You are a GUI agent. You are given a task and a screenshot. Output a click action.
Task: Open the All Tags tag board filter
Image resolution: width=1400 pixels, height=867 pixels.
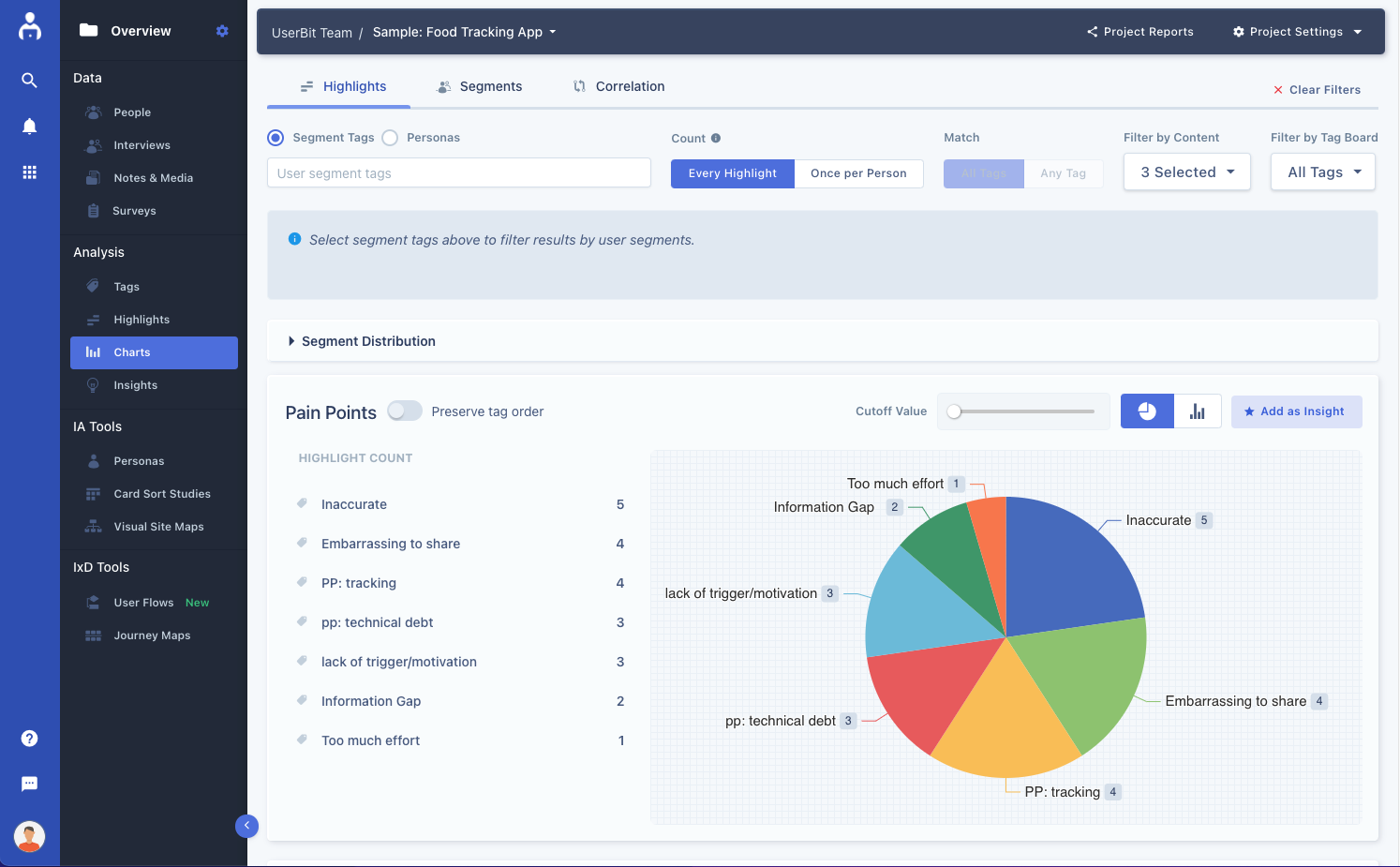point(1322,172)
